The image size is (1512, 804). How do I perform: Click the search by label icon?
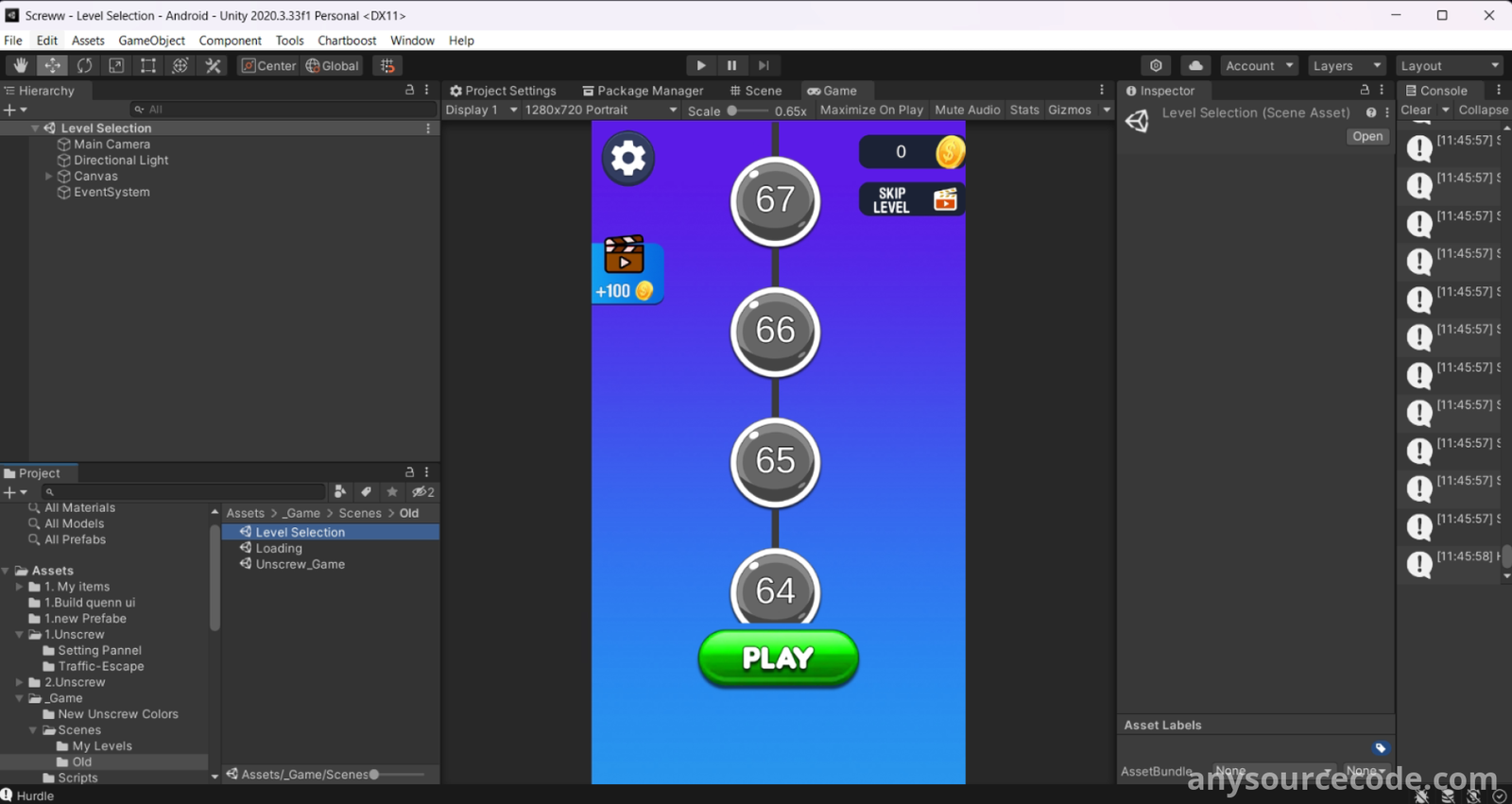point(366,492)
